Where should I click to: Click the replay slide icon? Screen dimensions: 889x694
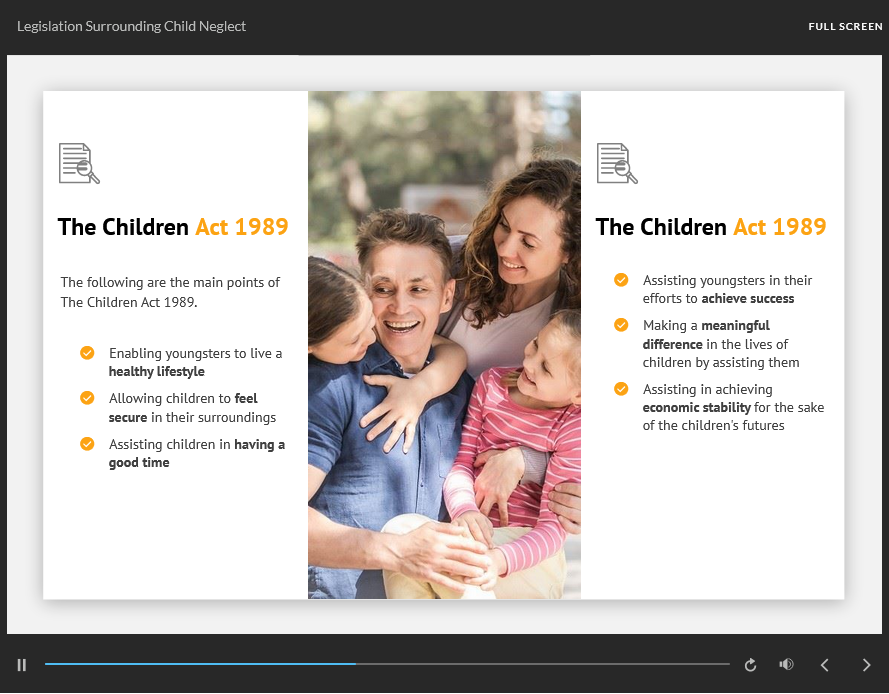[750, 665]
